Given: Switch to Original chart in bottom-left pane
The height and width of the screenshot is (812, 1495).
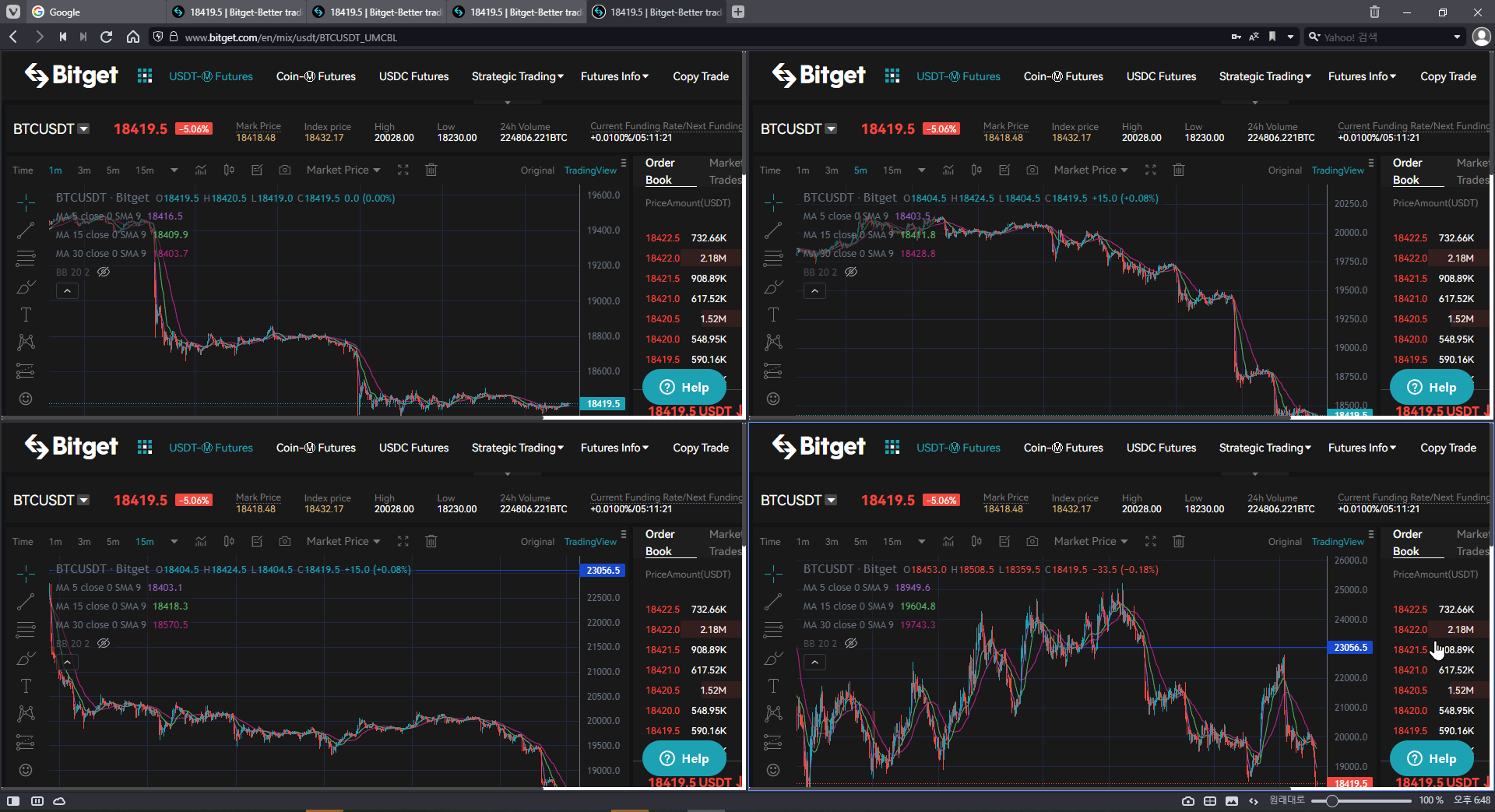Looking at the screenshot, I should [x=537, y=542].
